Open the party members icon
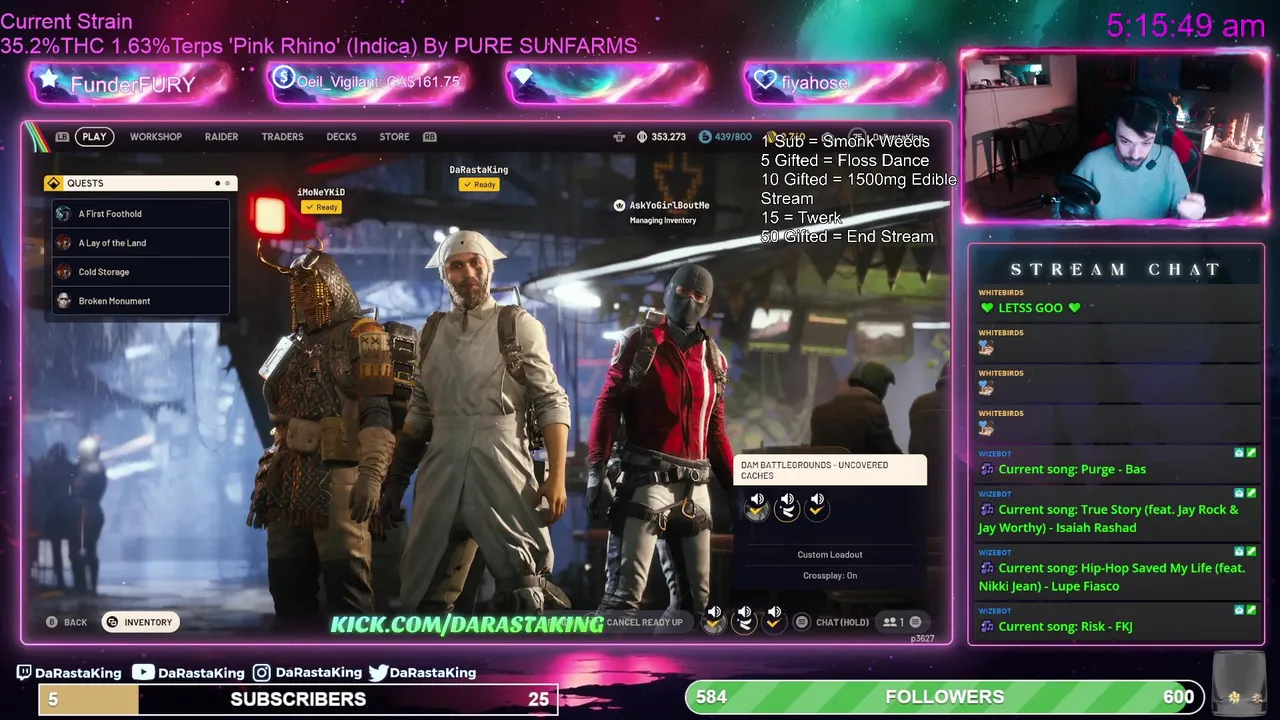Viewport: 1280px width, 720px height. click(889, 622)
